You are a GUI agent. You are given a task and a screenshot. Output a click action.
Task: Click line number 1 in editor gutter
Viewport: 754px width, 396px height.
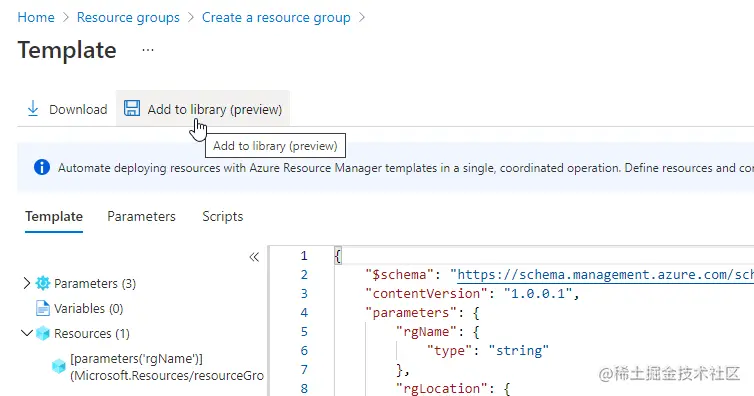[304, 255]
